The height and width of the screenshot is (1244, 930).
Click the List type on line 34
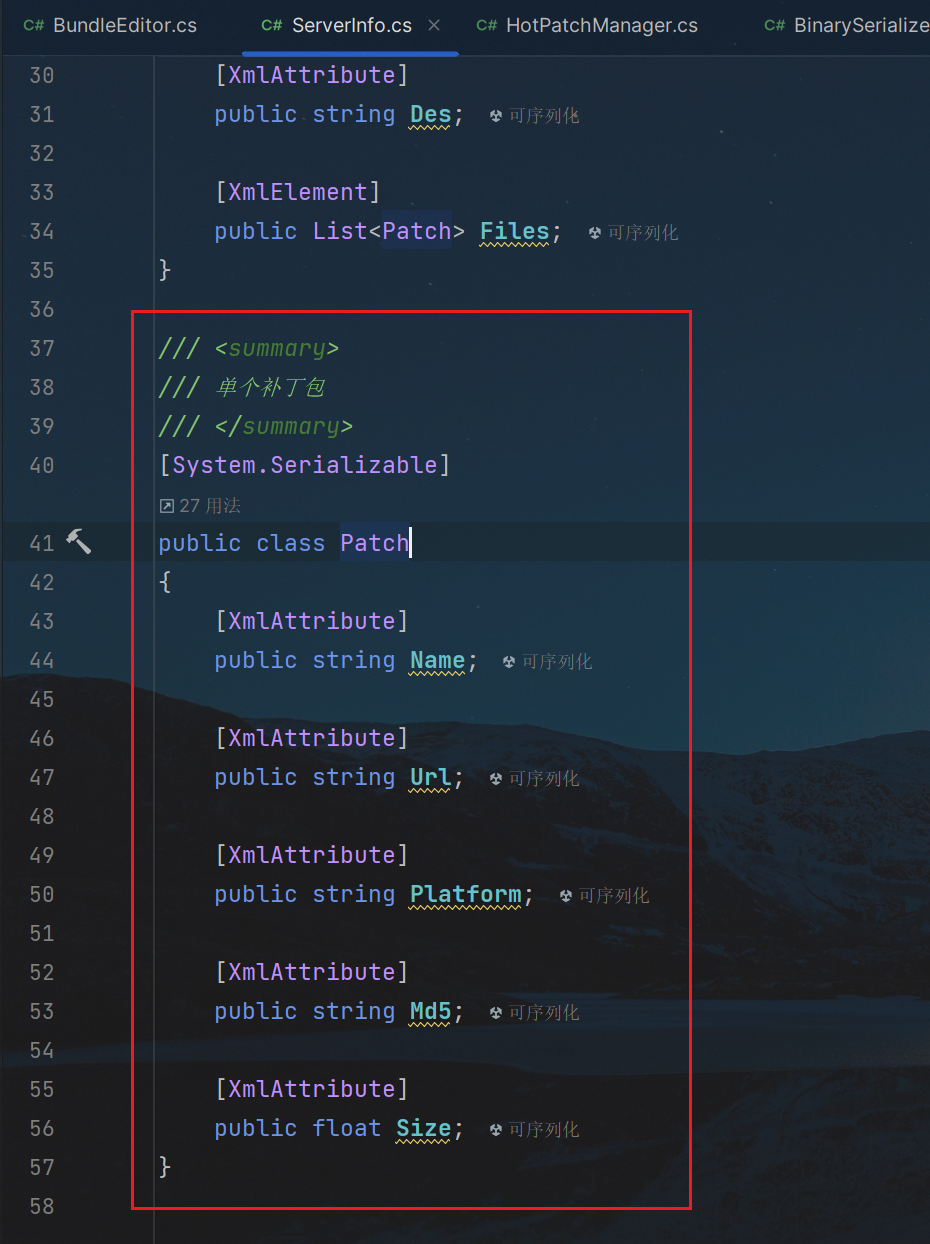pos(340,231)
